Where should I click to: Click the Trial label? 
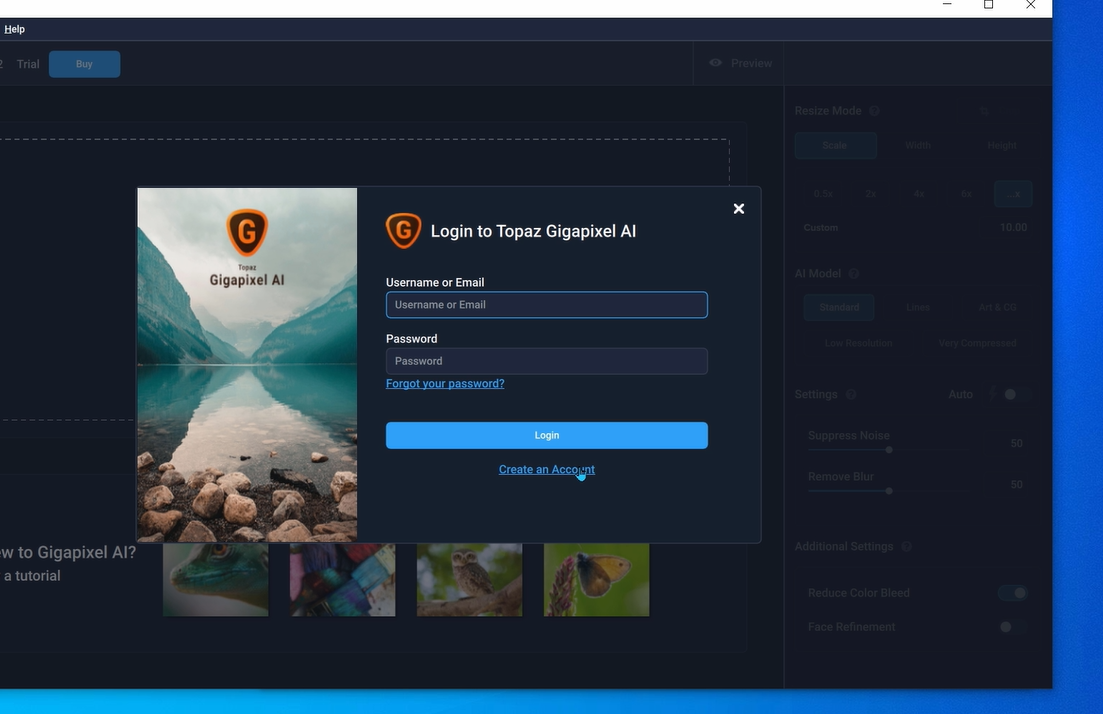pyautogui.click(x=28, y=64)
